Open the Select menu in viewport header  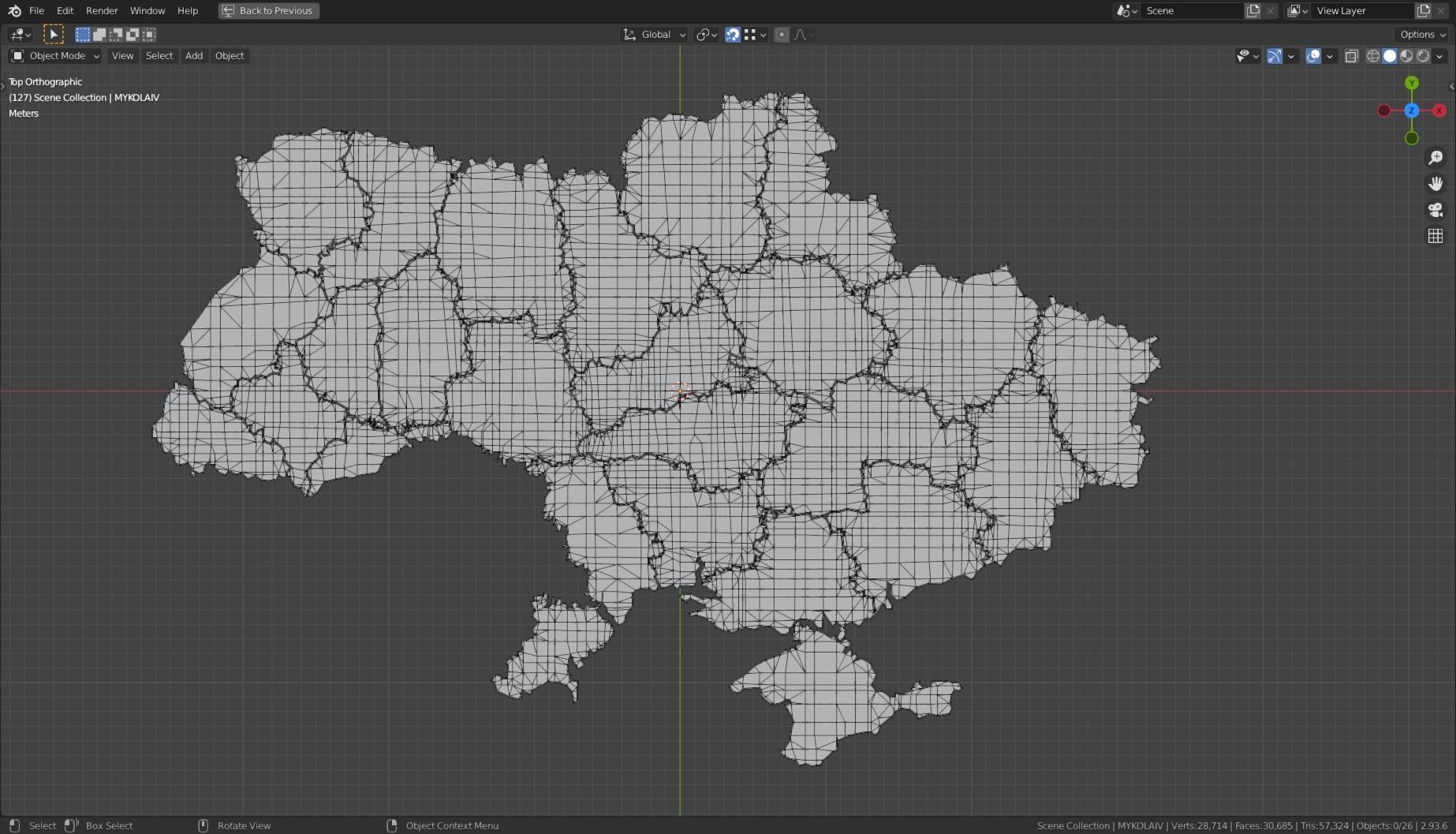(159, 55)
